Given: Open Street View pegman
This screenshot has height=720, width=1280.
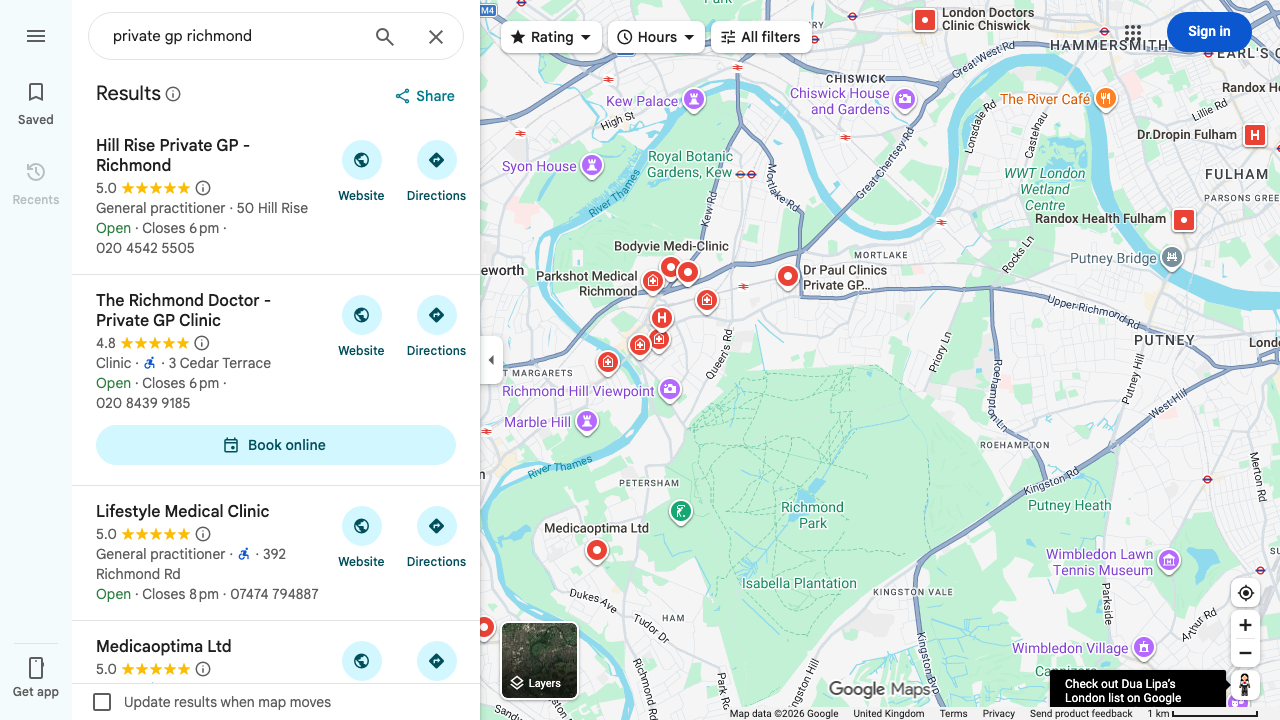Looking at the screenshot, I should click(1245, 685).
